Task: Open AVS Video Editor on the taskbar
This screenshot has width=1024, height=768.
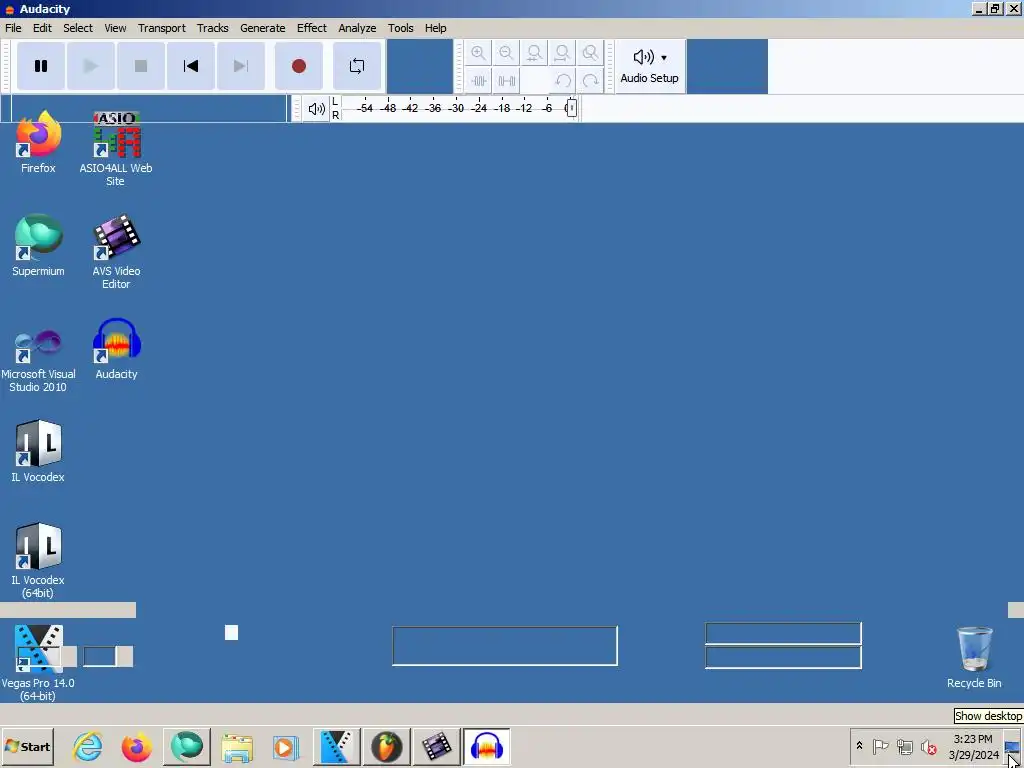Action: (436, 746)
